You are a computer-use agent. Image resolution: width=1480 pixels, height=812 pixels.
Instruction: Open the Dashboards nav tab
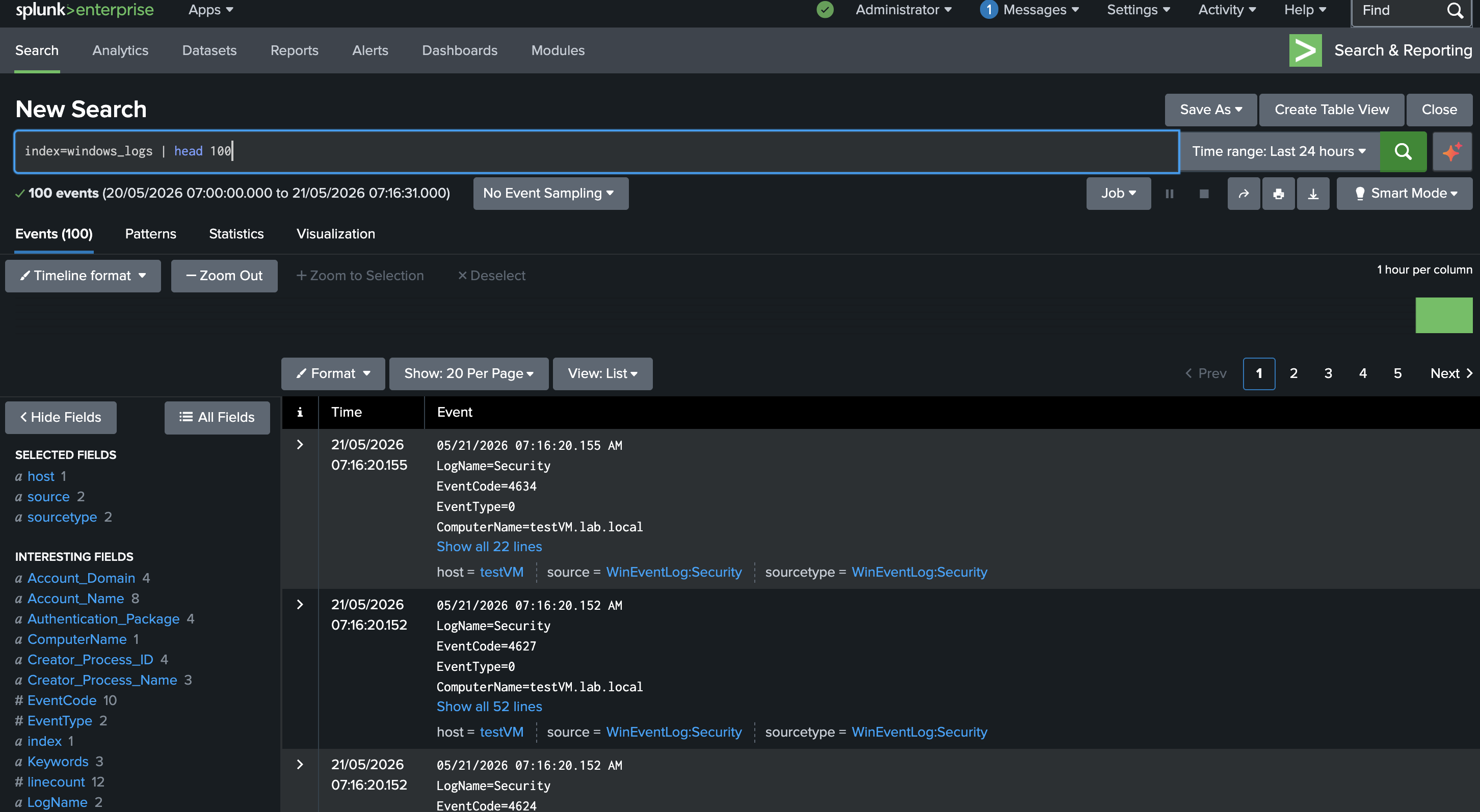[460, 50]
